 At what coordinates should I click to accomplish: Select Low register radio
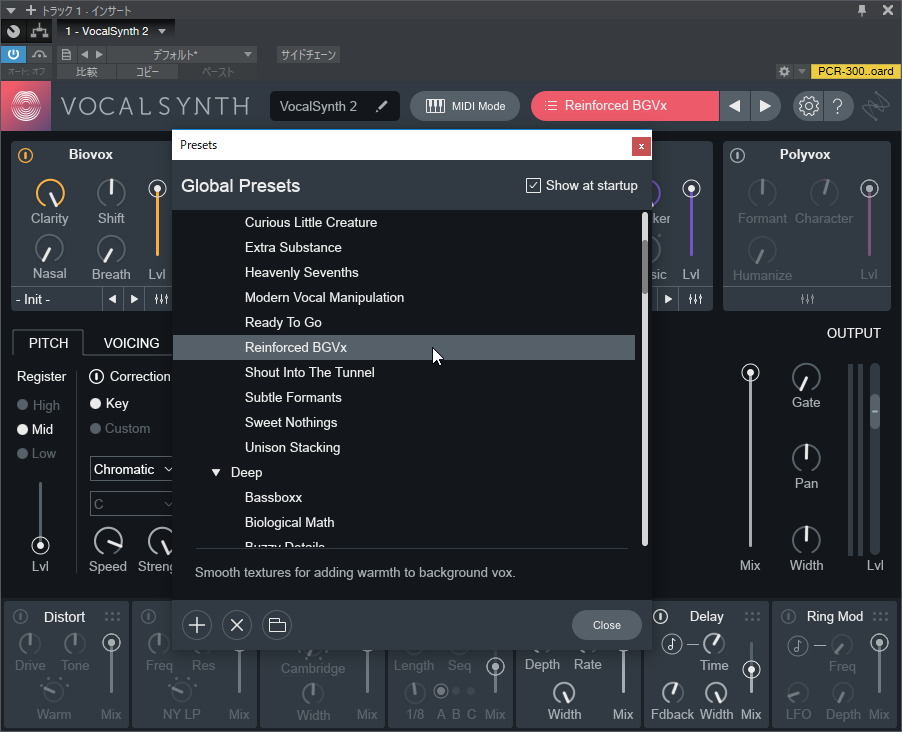coord(22,453)
